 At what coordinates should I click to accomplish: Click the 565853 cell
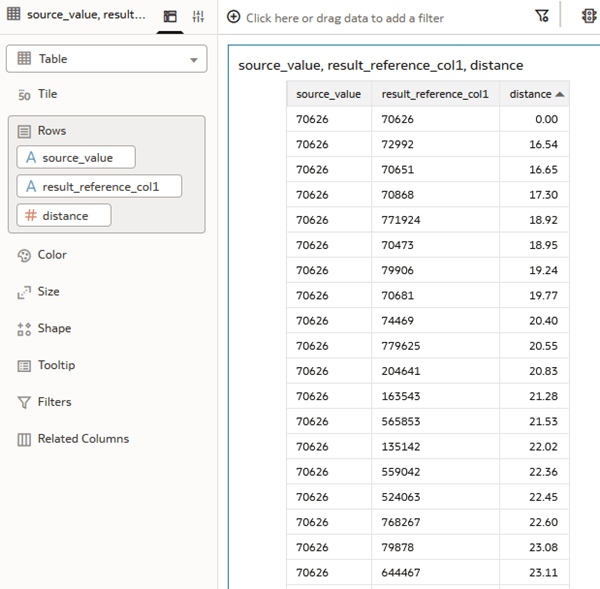point(435,421)
